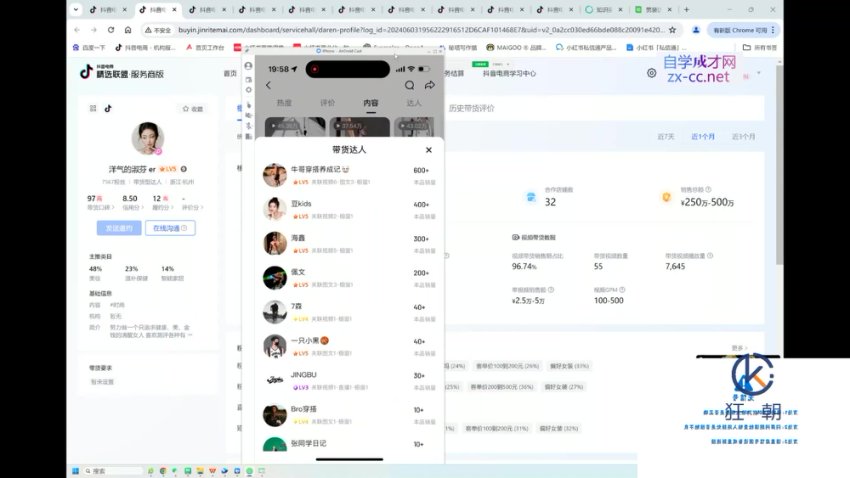Click the 收藏 star to favorite creator
This screenshot has height=478, width=850.
192,109
